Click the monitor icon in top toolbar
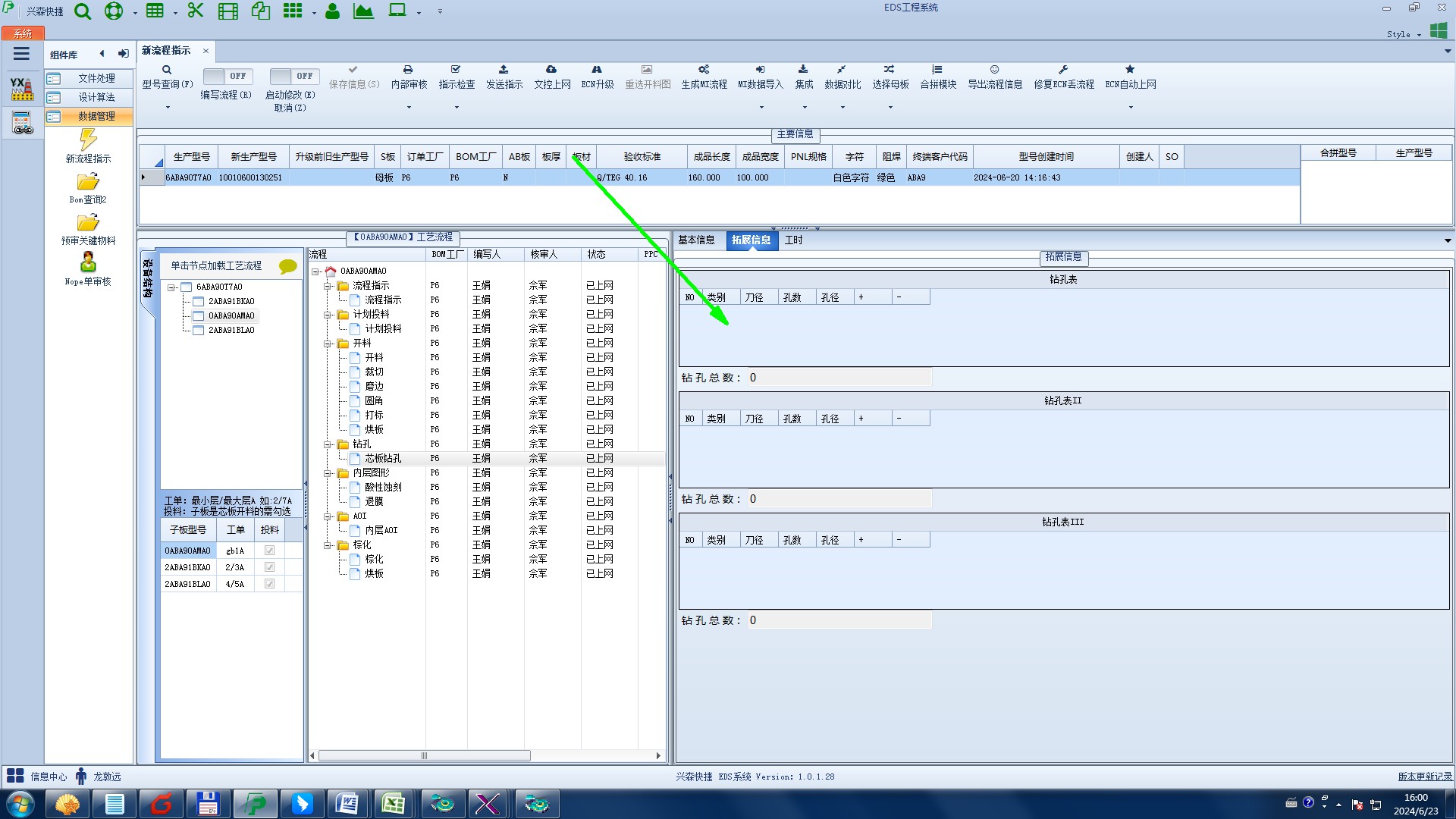Image resolution: width=1456 pixels, height=819 pixels. [397, 11]
